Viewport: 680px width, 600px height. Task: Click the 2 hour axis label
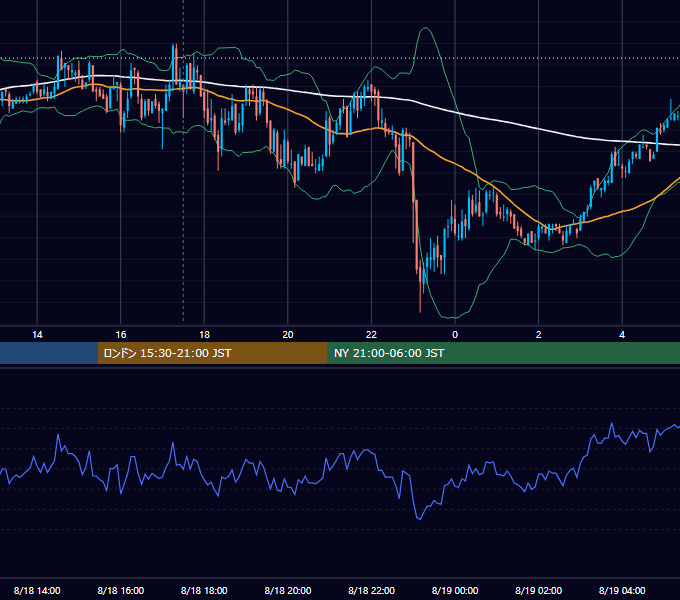(x=539, y=335)
